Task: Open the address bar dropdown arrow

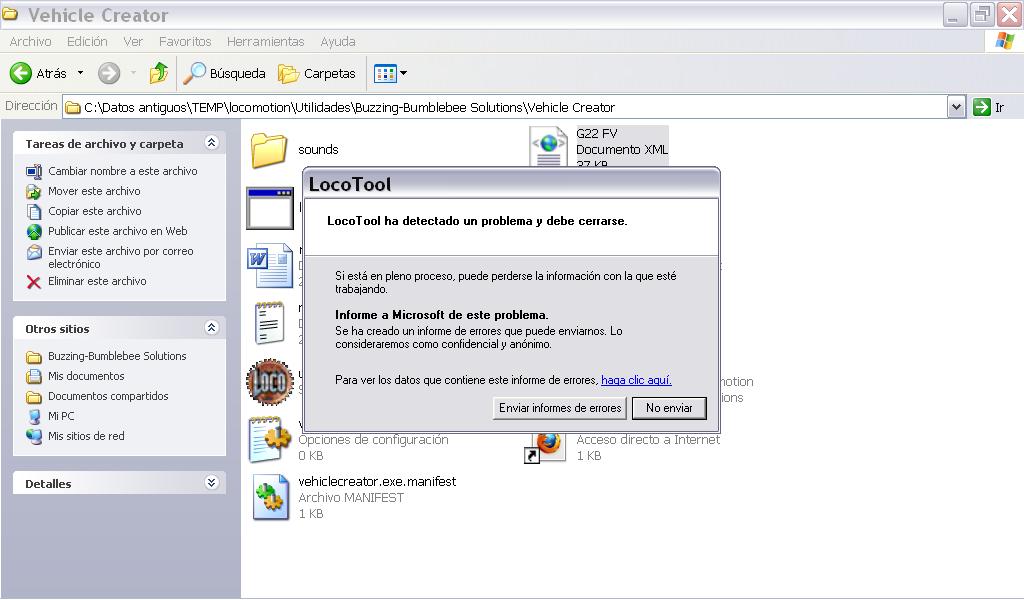Action: [956, 107]
